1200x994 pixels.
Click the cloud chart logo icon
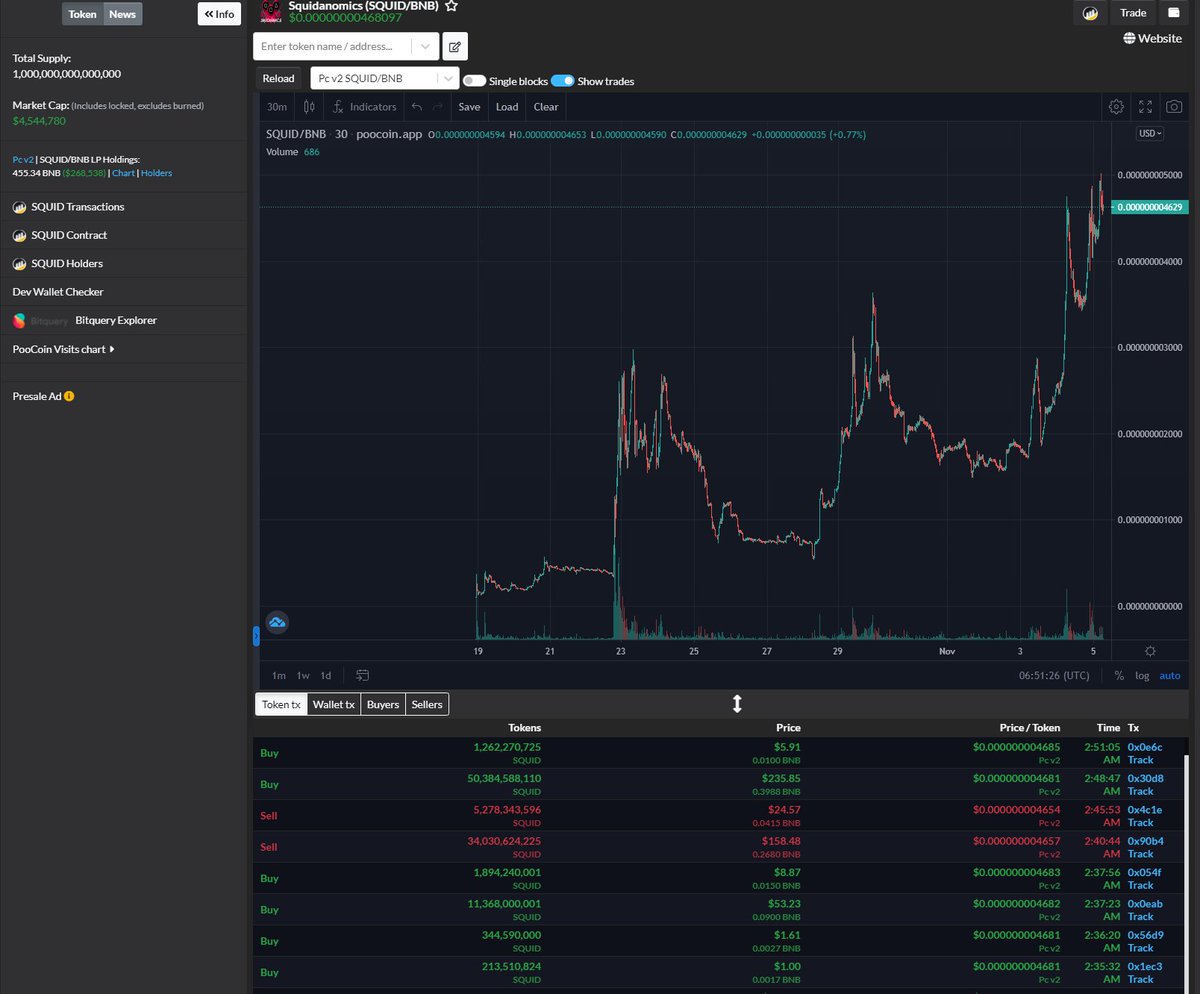point(277,622)
